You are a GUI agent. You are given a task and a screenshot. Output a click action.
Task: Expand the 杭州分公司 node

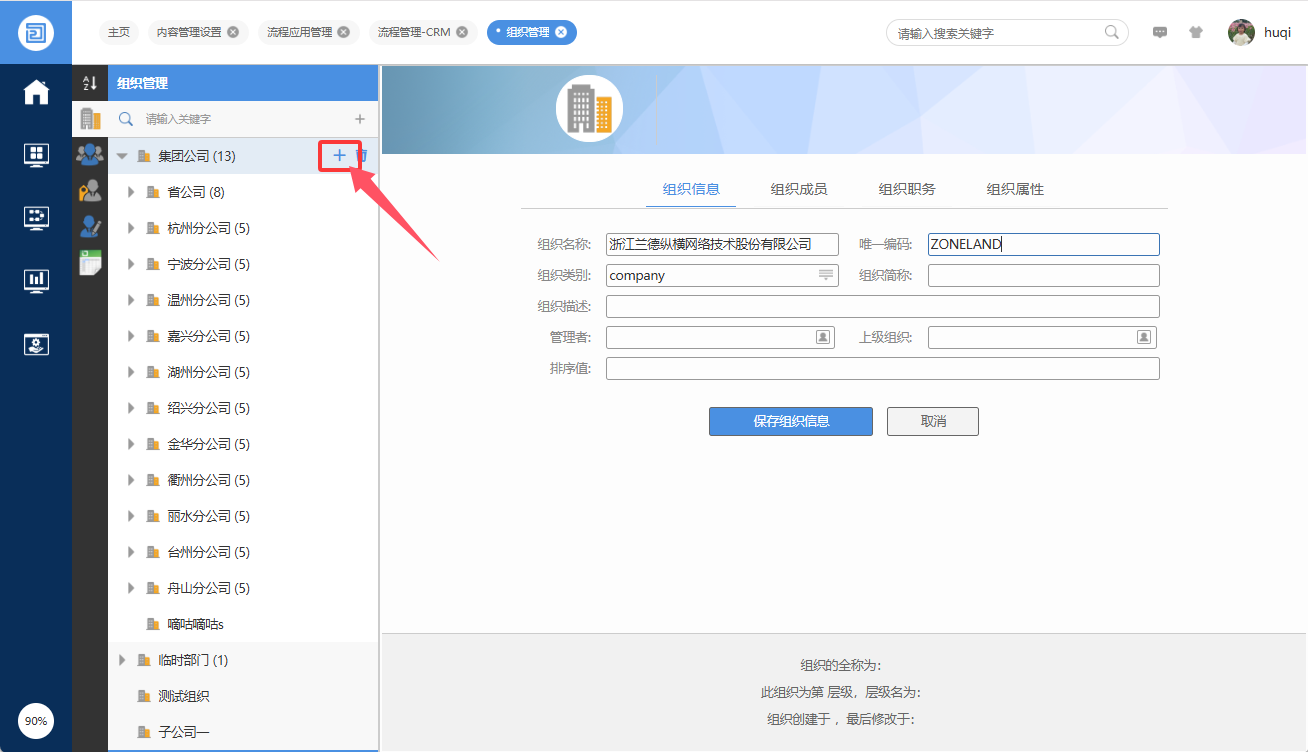[x=131, y=228]
